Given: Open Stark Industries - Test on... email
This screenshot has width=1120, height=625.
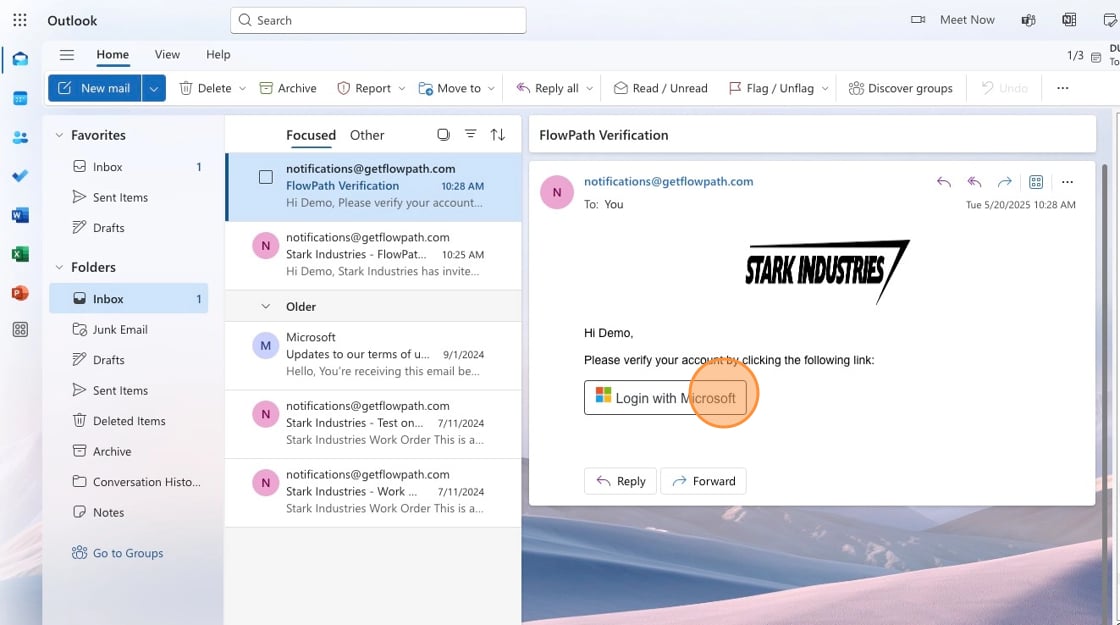Looking at the screenshot, I should [x=373, y=423].
